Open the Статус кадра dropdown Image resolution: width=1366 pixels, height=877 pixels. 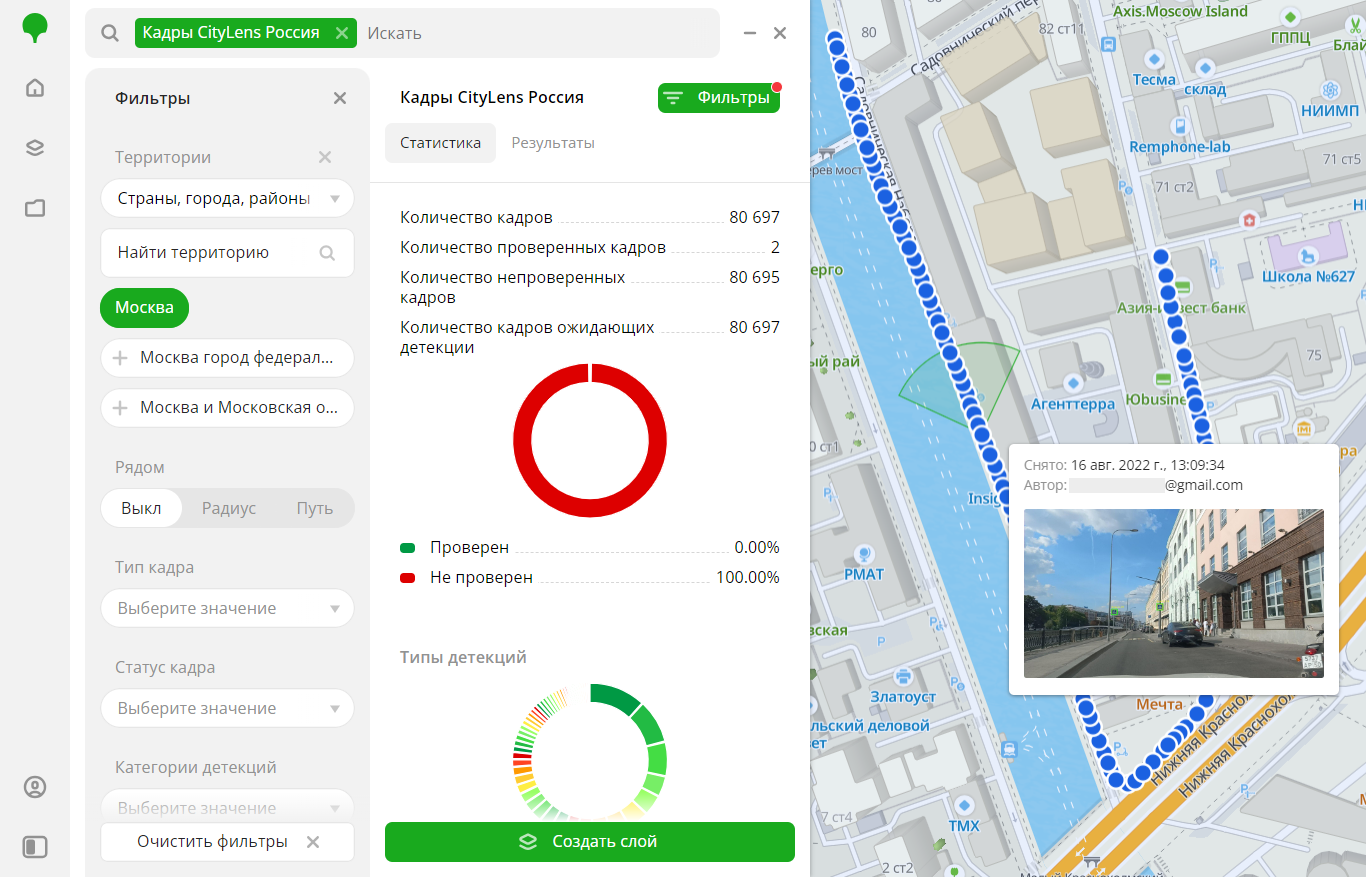point(227,708)
